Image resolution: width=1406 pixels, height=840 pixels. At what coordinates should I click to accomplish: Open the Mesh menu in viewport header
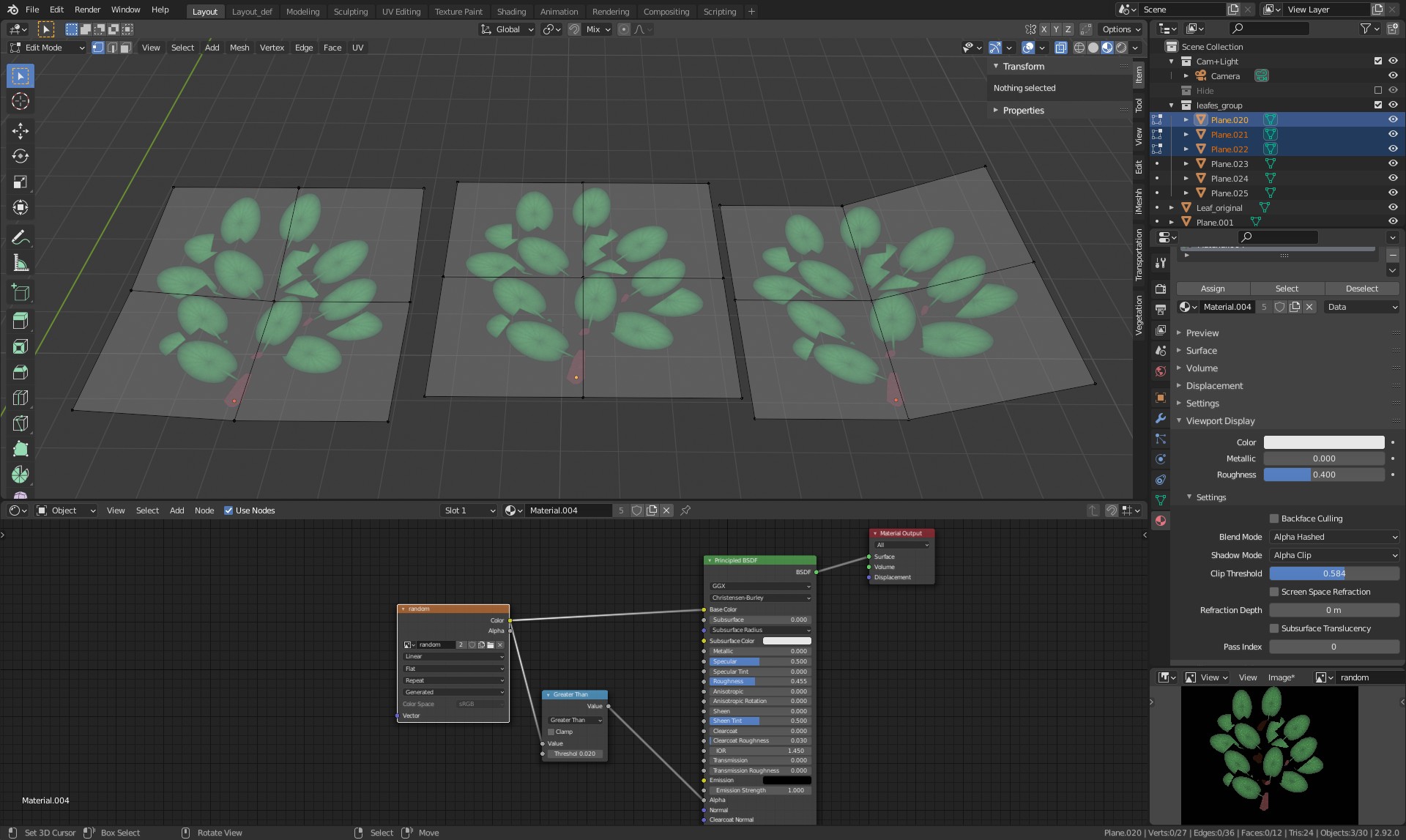pyautogui.click(x=239, y=48)
